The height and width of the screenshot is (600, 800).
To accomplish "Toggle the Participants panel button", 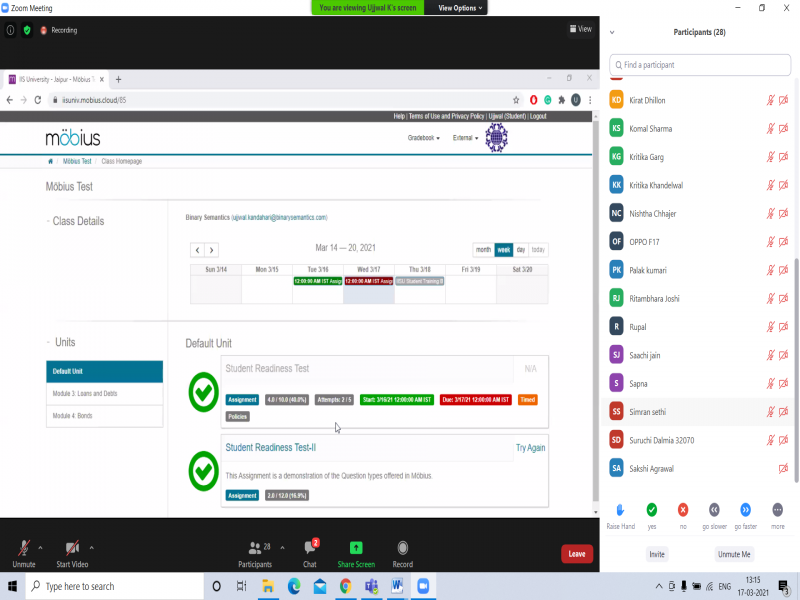I will 254,549.
